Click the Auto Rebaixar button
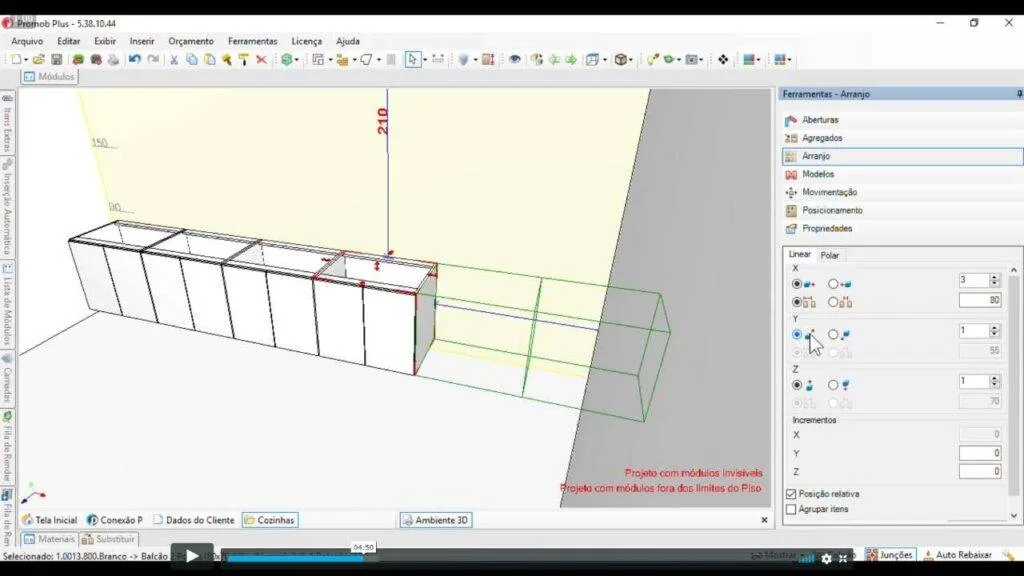The image size is (1024, 576). (x=958, y=555)
